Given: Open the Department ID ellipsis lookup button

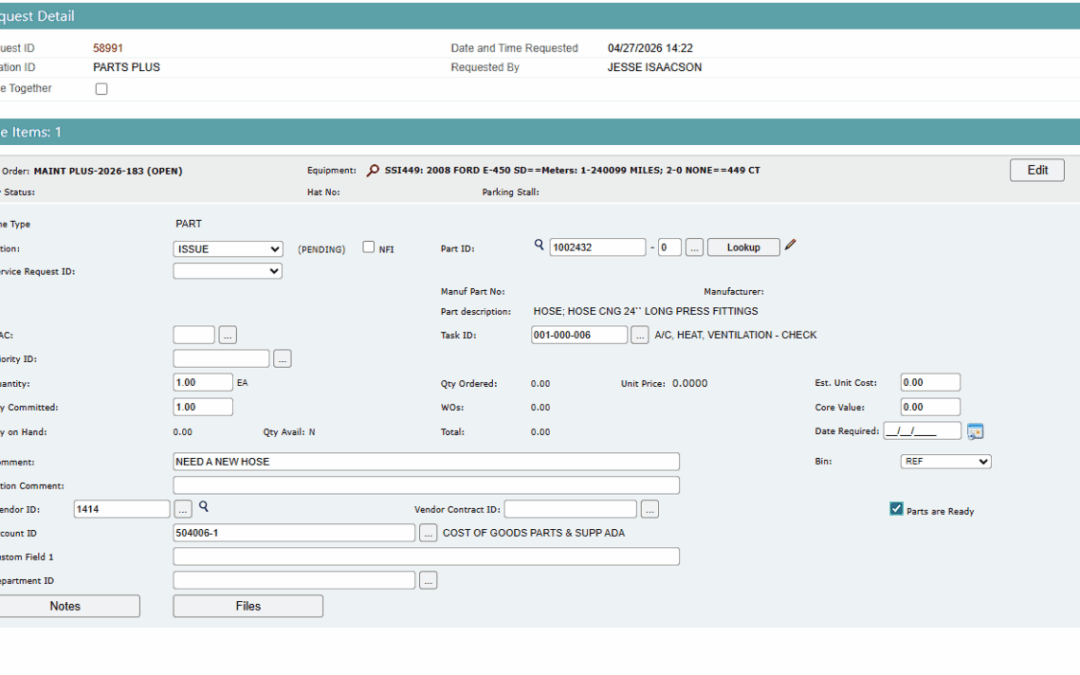Looking at the screenshot, I should click(x=428, y=581).
